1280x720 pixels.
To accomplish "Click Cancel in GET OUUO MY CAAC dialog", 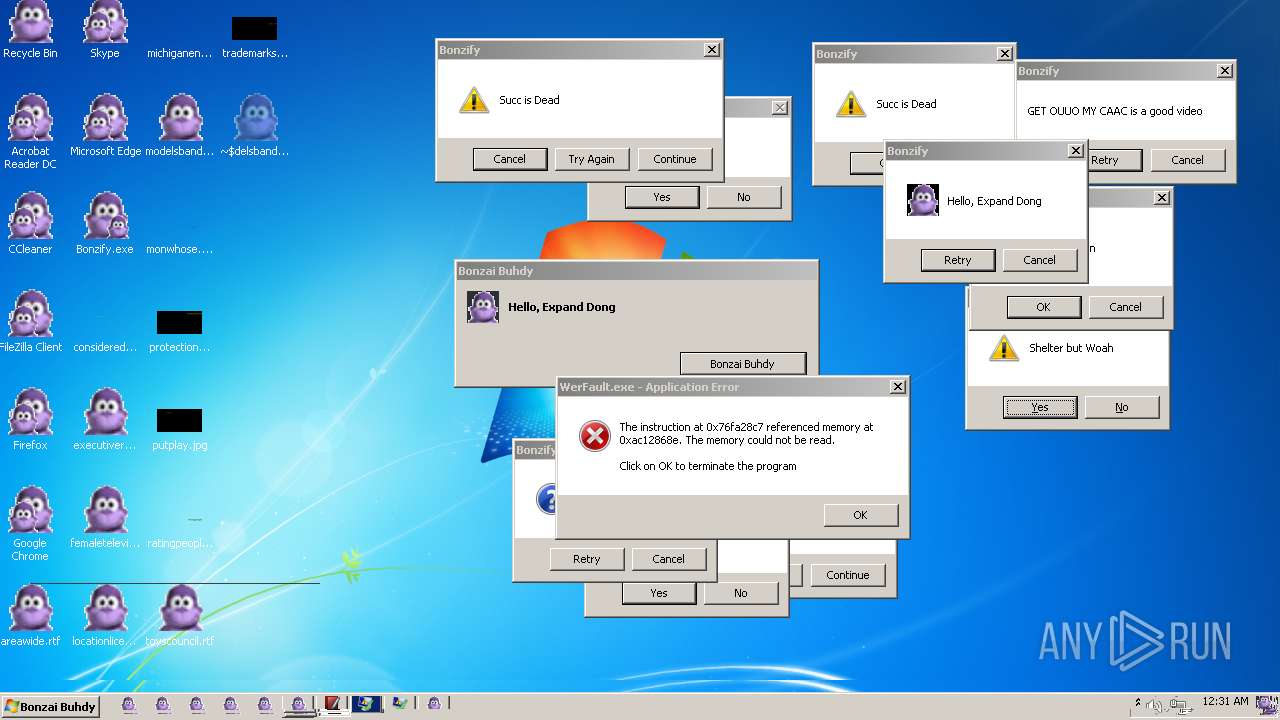I will click(x=1188, y=160).
